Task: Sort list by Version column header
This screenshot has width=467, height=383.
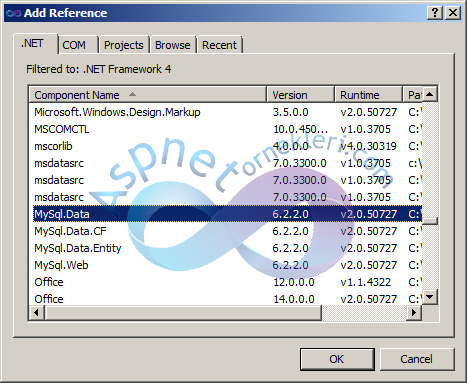Action: click(x=301, y=95)
